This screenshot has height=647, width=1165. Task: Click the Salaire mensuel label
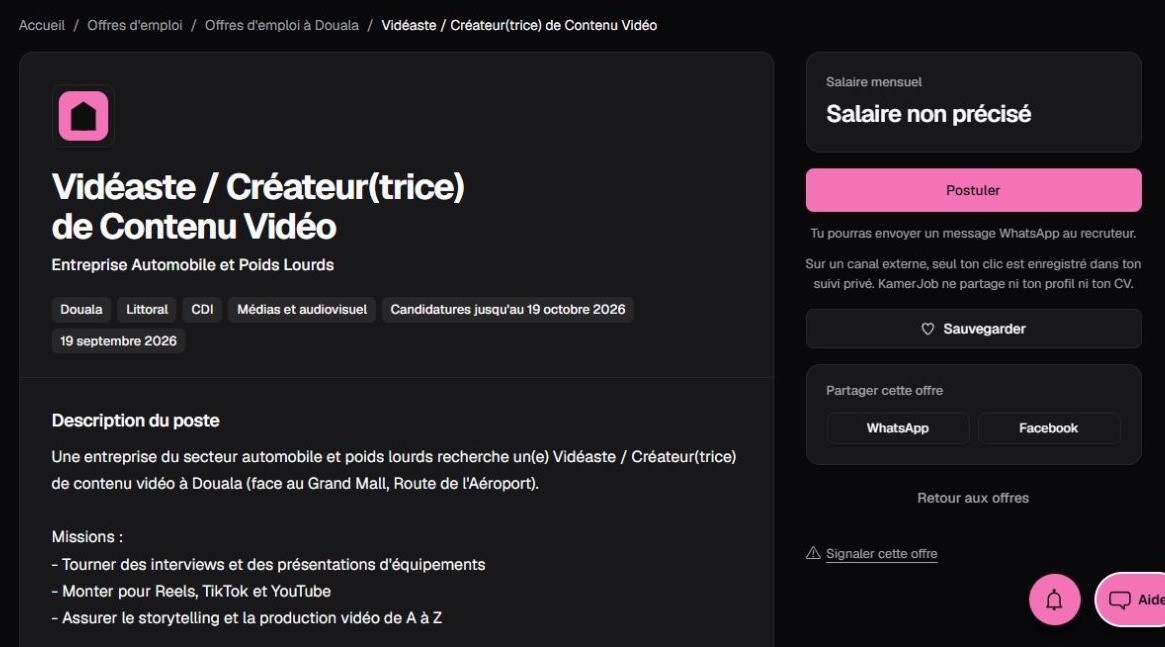pyautogui.click(x=874, y=82)
